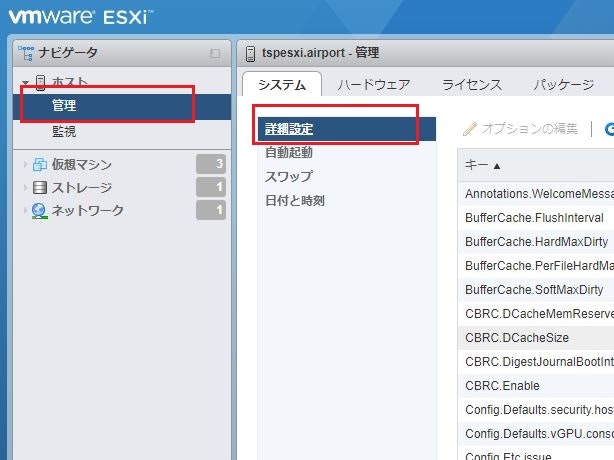Click the host icon beside tspesxi.airport title
Viewport: 614px width, 460px height.
pyautogui.click(x=250, y=53)
